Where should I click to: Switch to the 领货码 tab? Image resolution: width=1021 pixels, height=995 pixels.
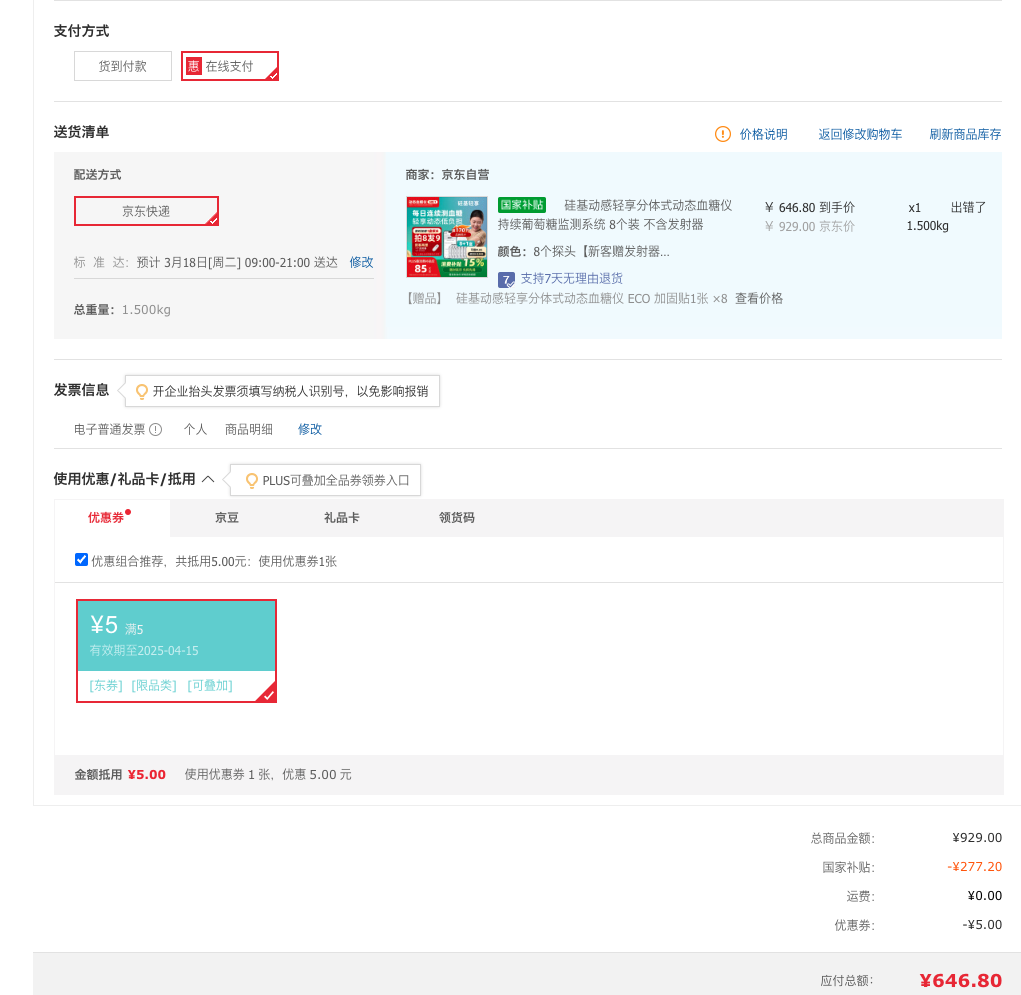click(x=456, y=518)
